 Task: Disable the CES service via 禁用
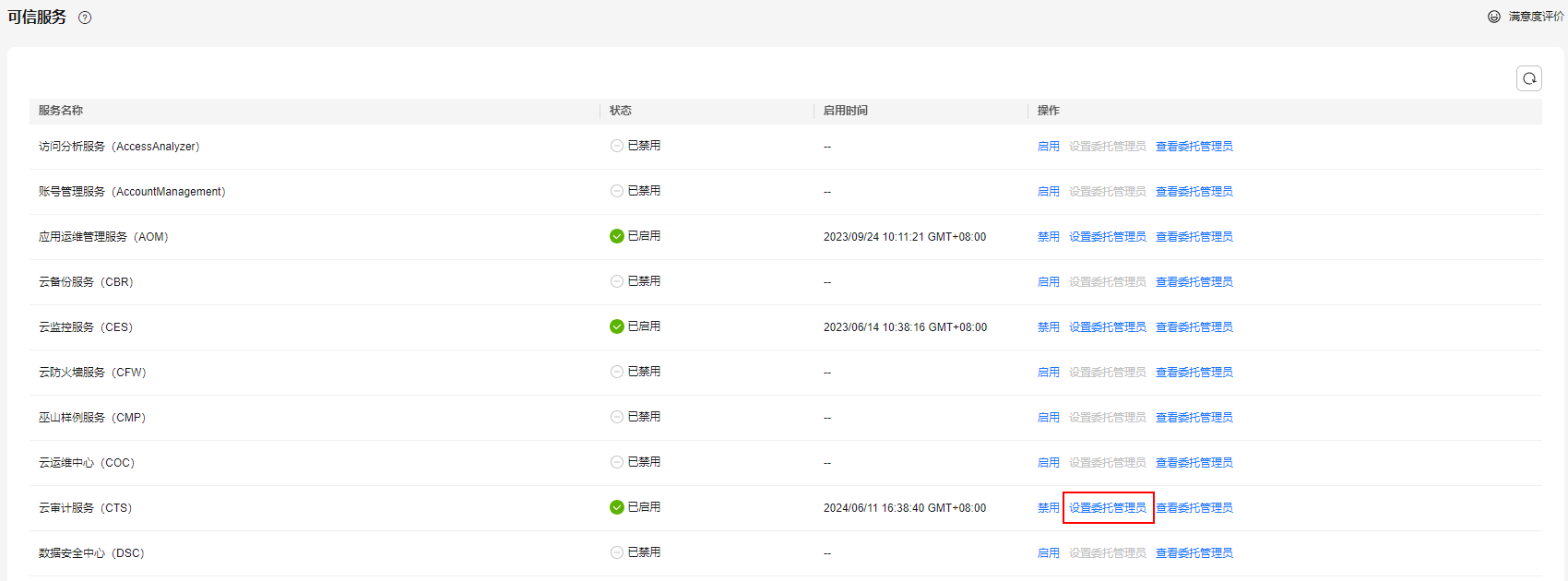coord(1048,327)
